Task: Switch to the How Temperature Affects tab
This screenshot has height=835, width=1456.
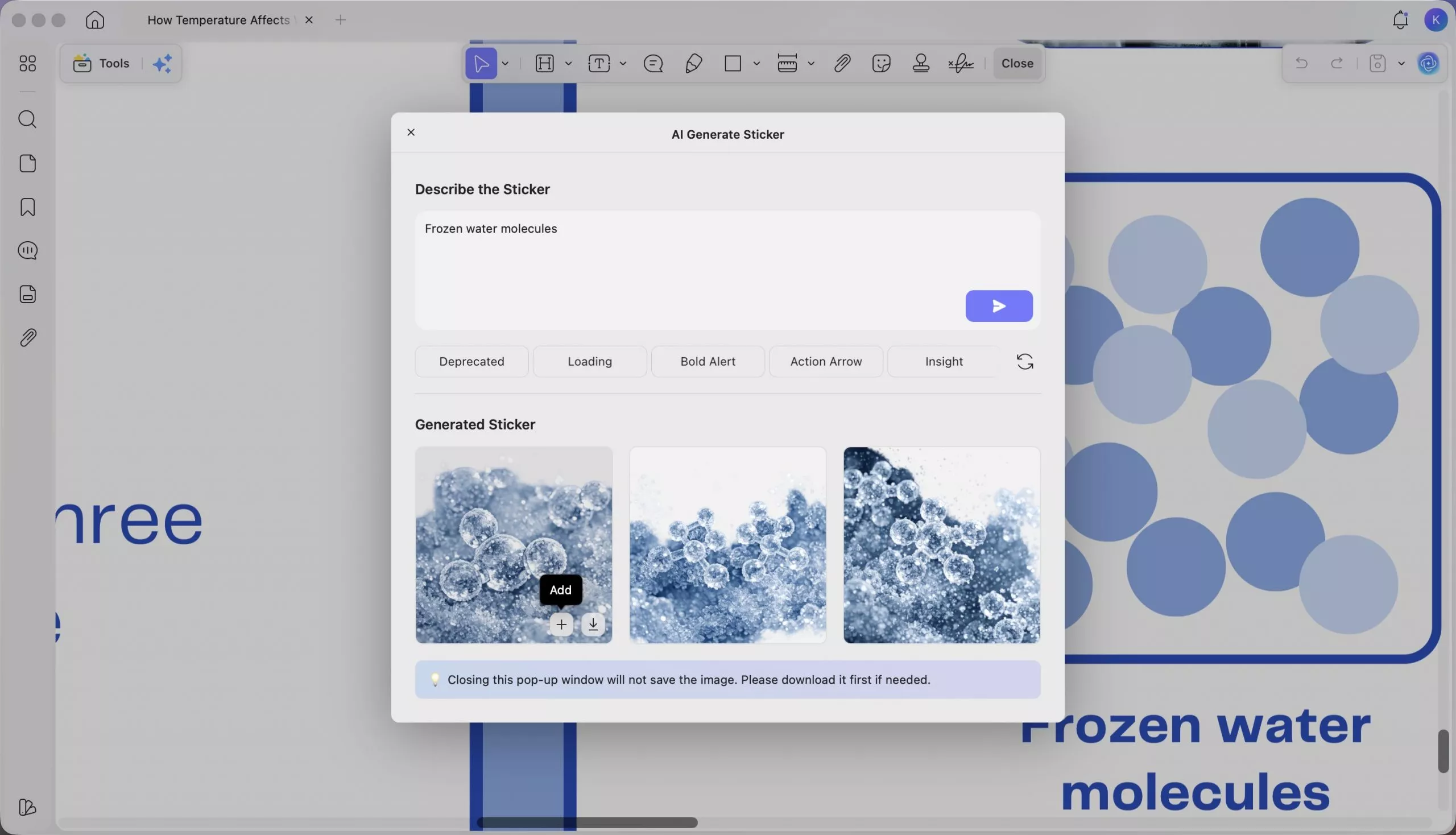Action: (218, 19)
